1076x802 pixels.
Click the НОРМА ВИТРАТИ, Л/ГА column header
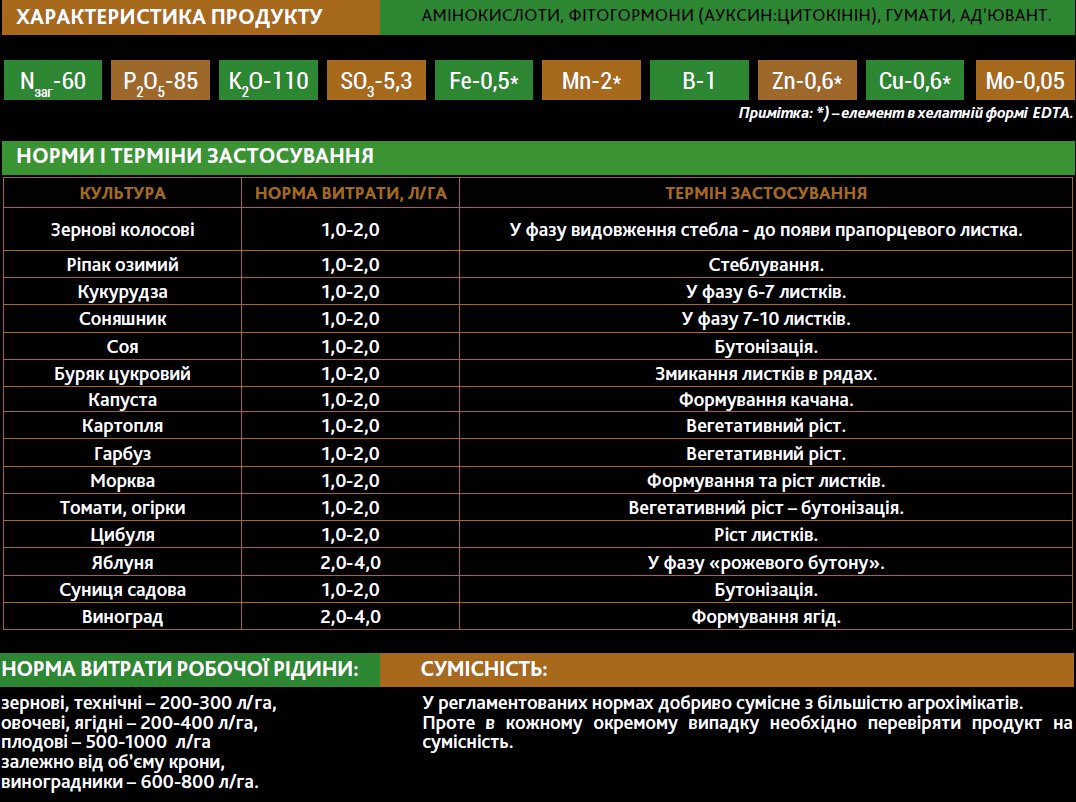351,193
